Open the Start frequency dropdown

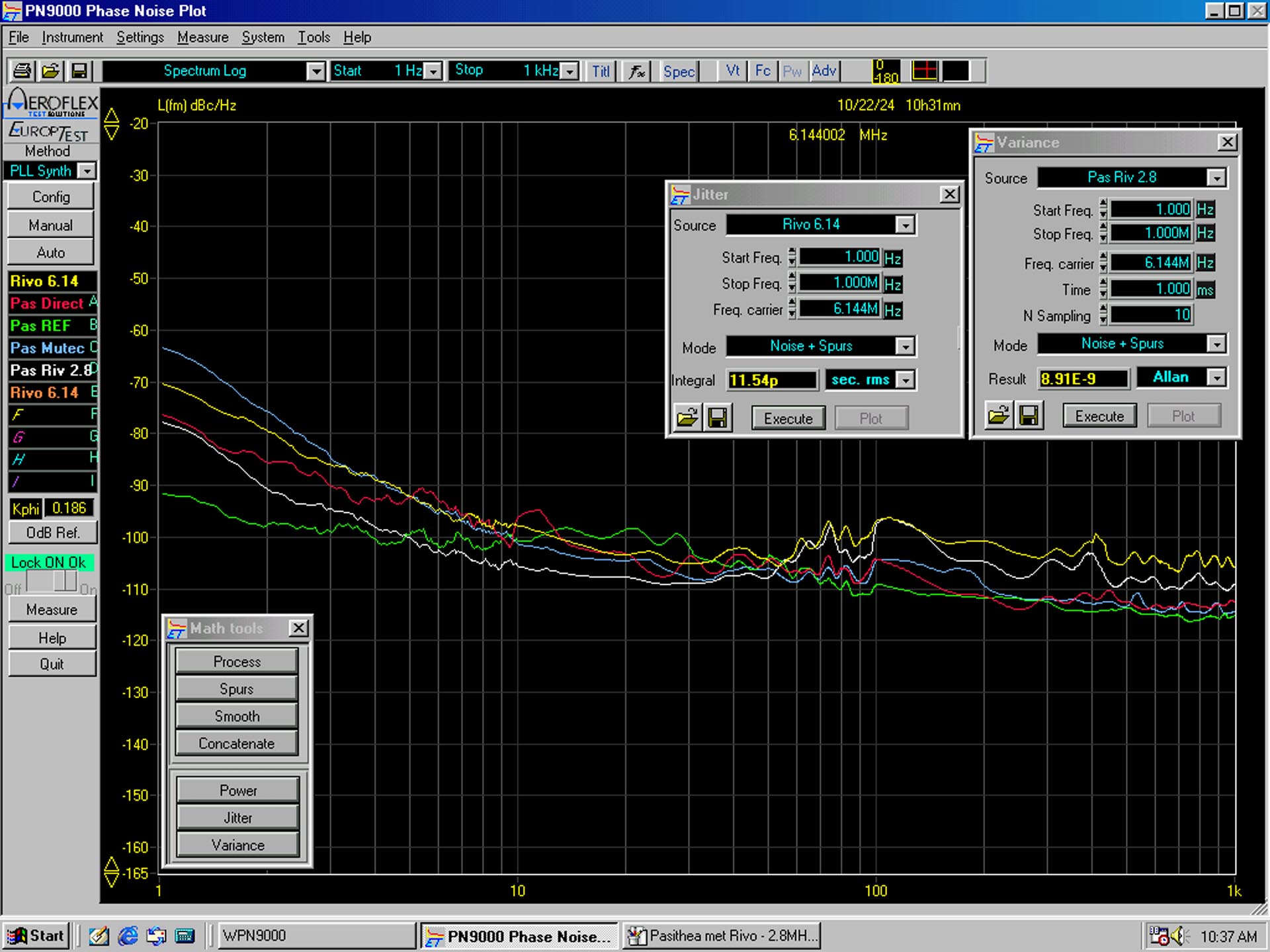pos(433,71)
